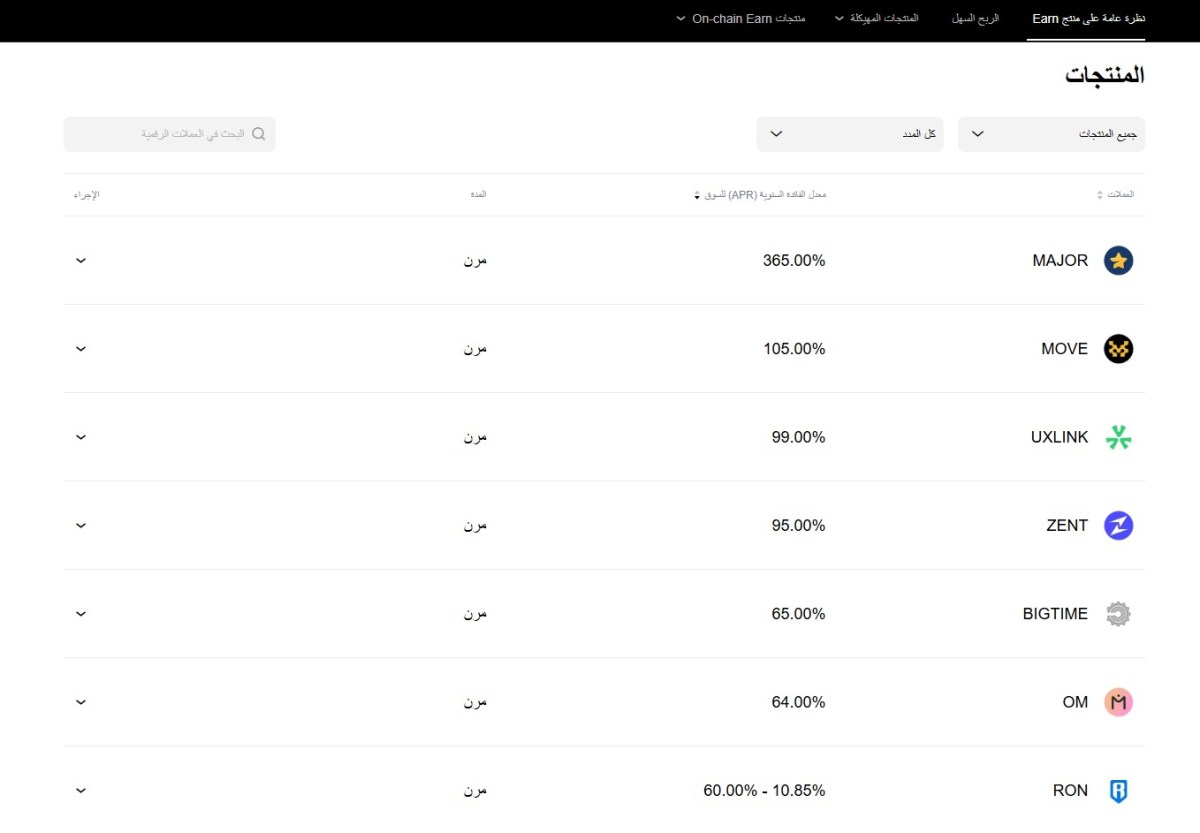Go to the Simple Earn tab
This screenshot has width=1200, height=833.
click(975, 19)
